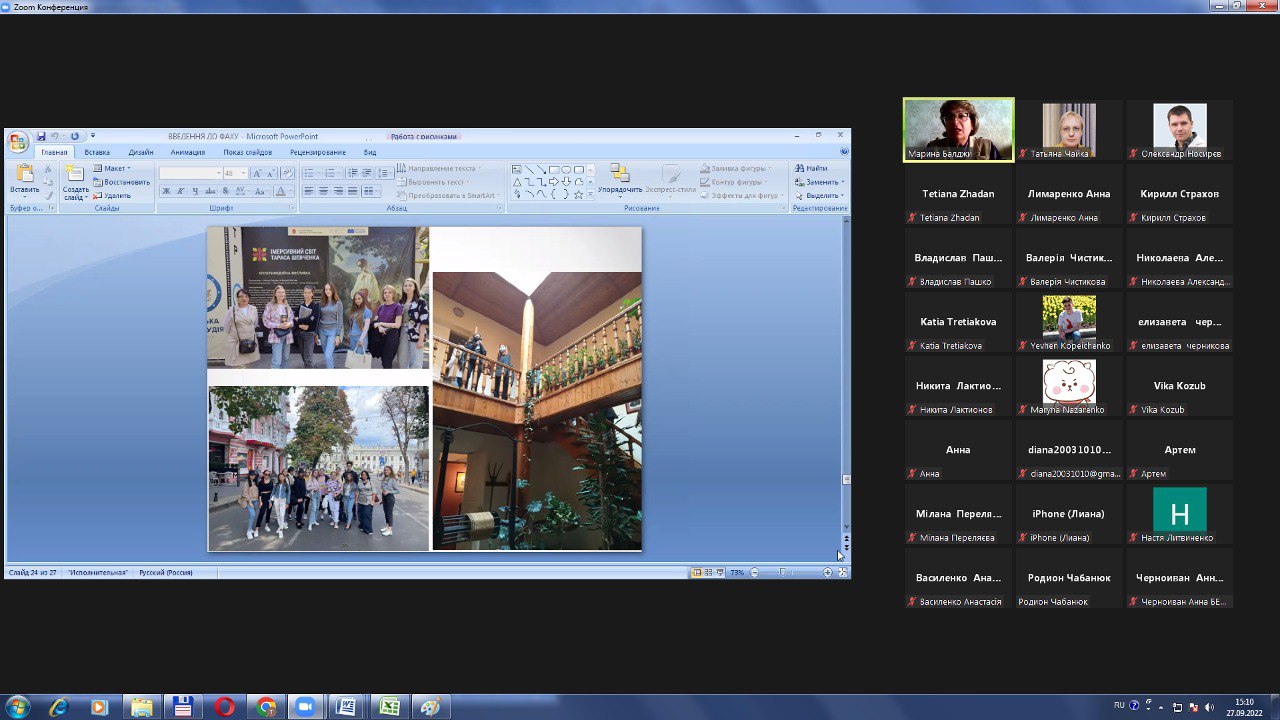Toggle underline (Ч) formatting

click(x=194, y=191)
